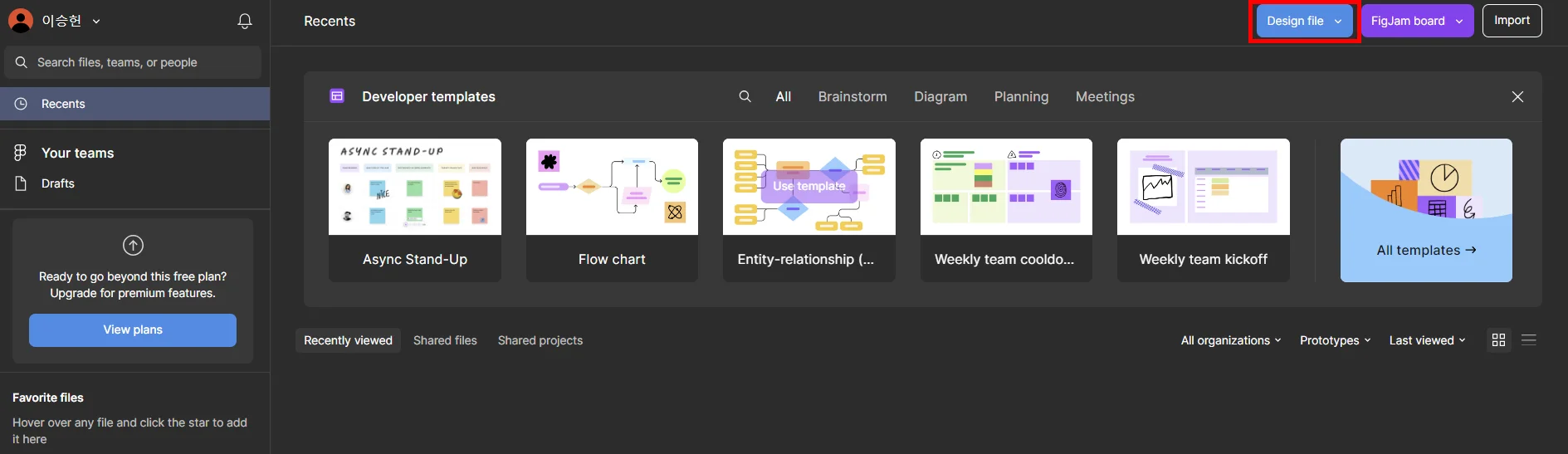1568x454 pixels.
Task: Open Drafts from the sidebar
Action: click(58, 183)
